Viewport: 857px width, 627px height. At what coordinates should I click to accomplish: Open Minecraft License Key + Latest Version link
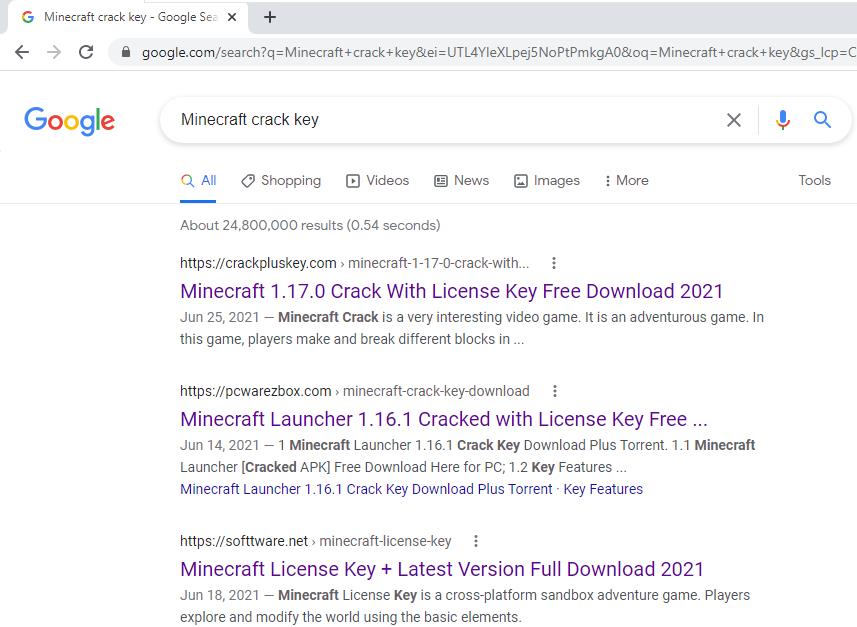tap(442, 569)
